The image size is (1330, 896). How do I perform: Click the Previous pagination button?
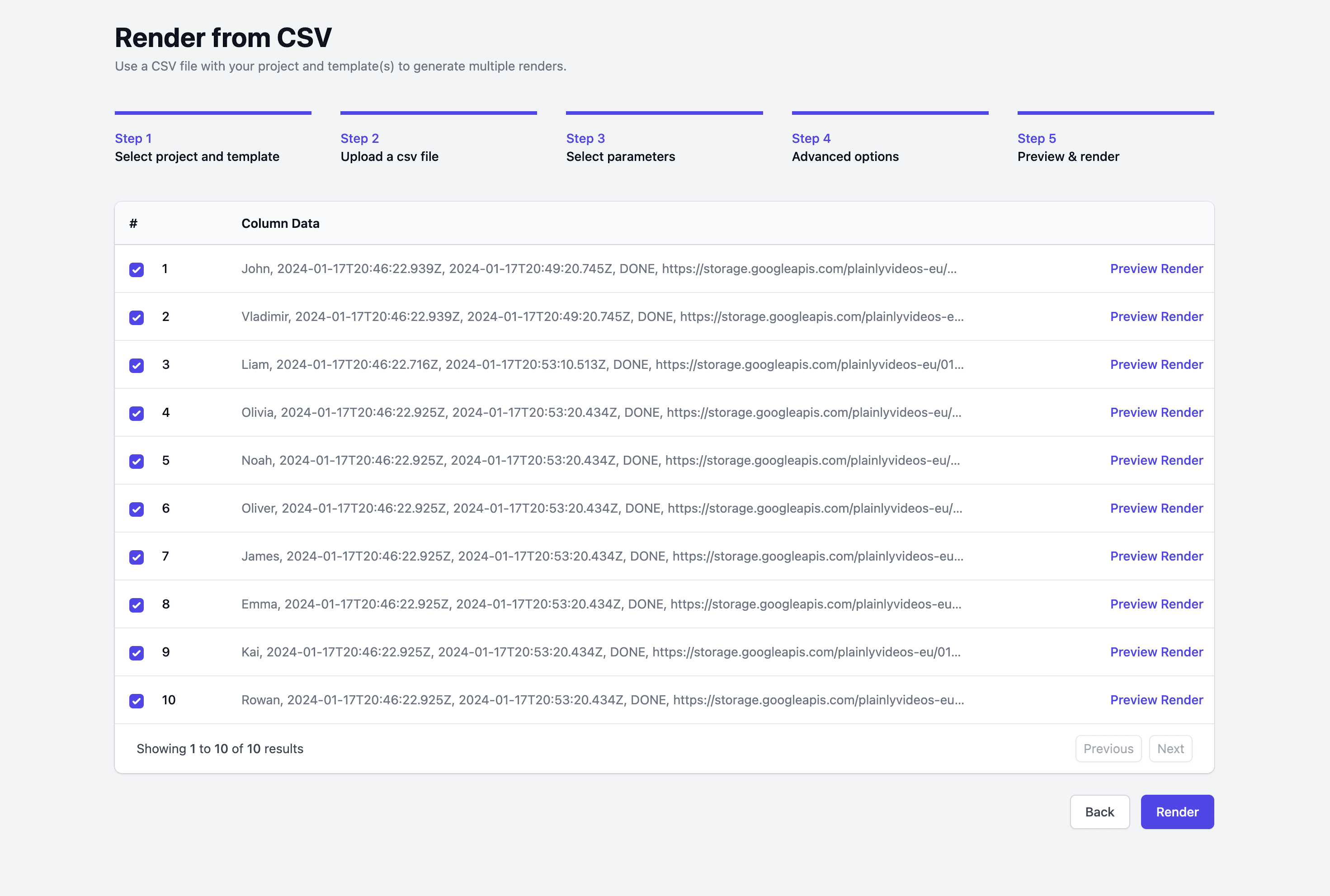click(x=1108, y=749)
